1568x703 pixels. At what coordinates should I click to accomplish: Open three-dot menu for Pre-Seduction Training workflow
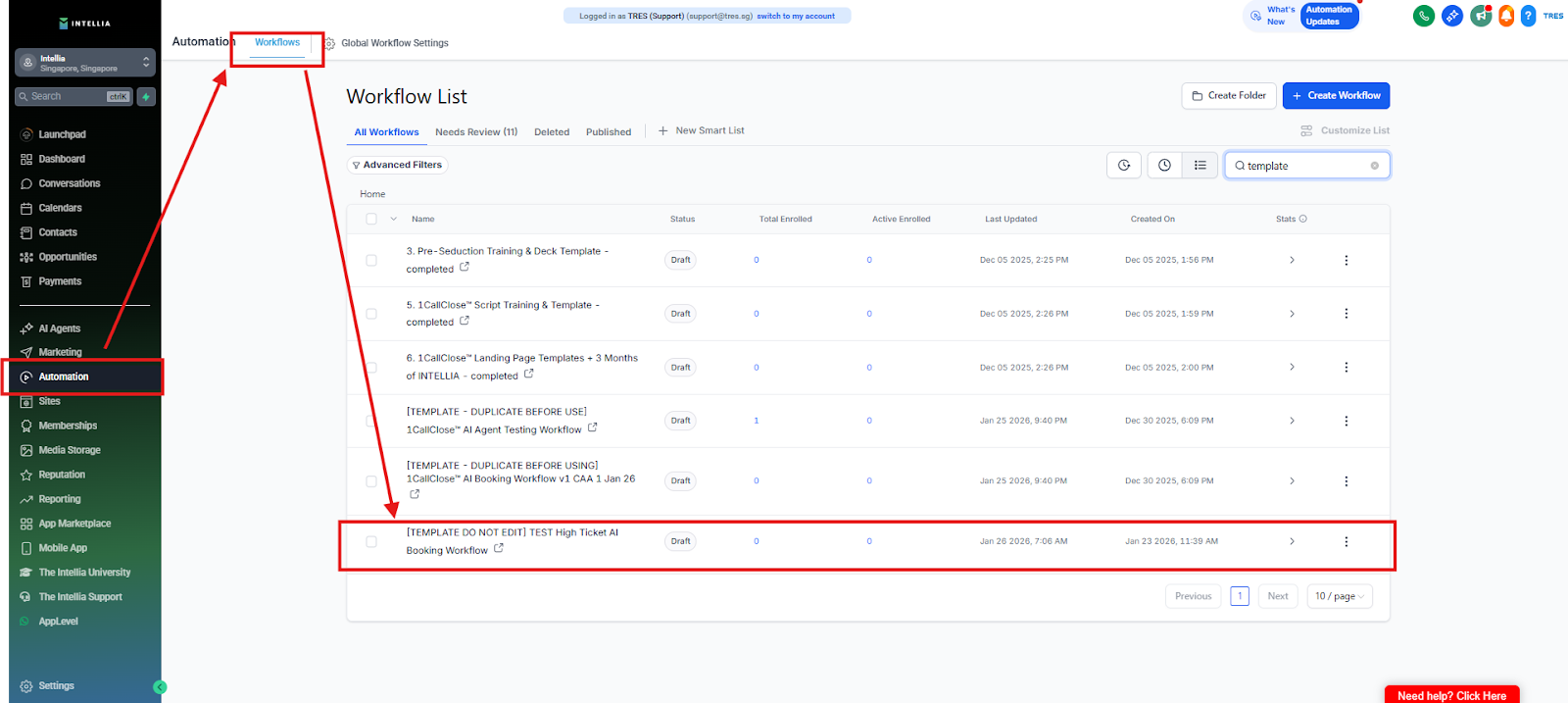pos(1346,261)
